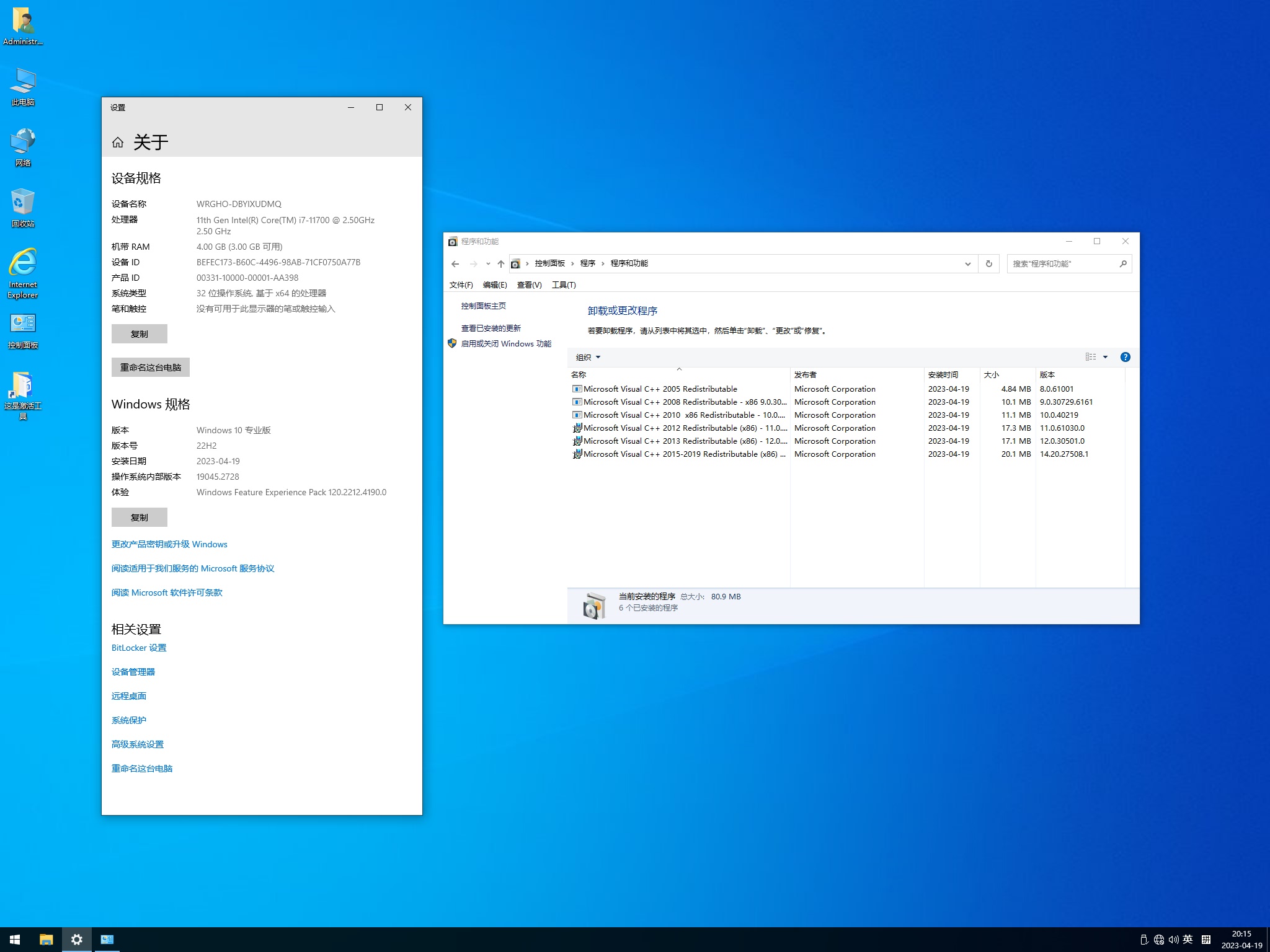Open 阅读 Microsoft 软件许可条款 link
Image resolution: width=1270 pixels, height=952 pixels.
point(167,593)
